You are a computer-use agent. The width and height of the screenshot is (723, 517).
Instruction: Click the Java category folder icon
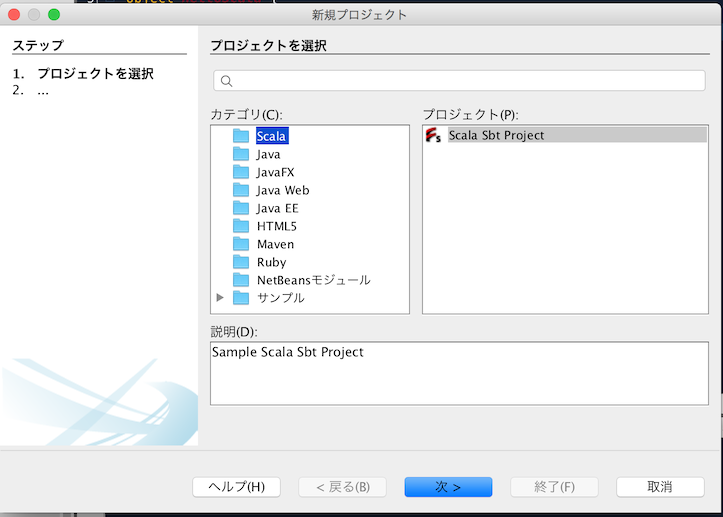240,154
